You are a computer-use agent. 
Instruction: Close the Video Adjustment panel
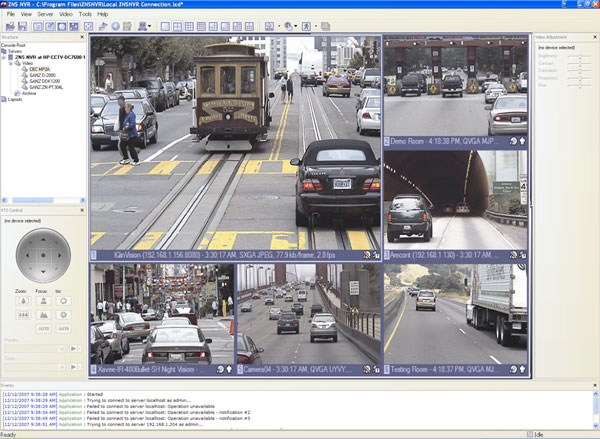(595, 37)
